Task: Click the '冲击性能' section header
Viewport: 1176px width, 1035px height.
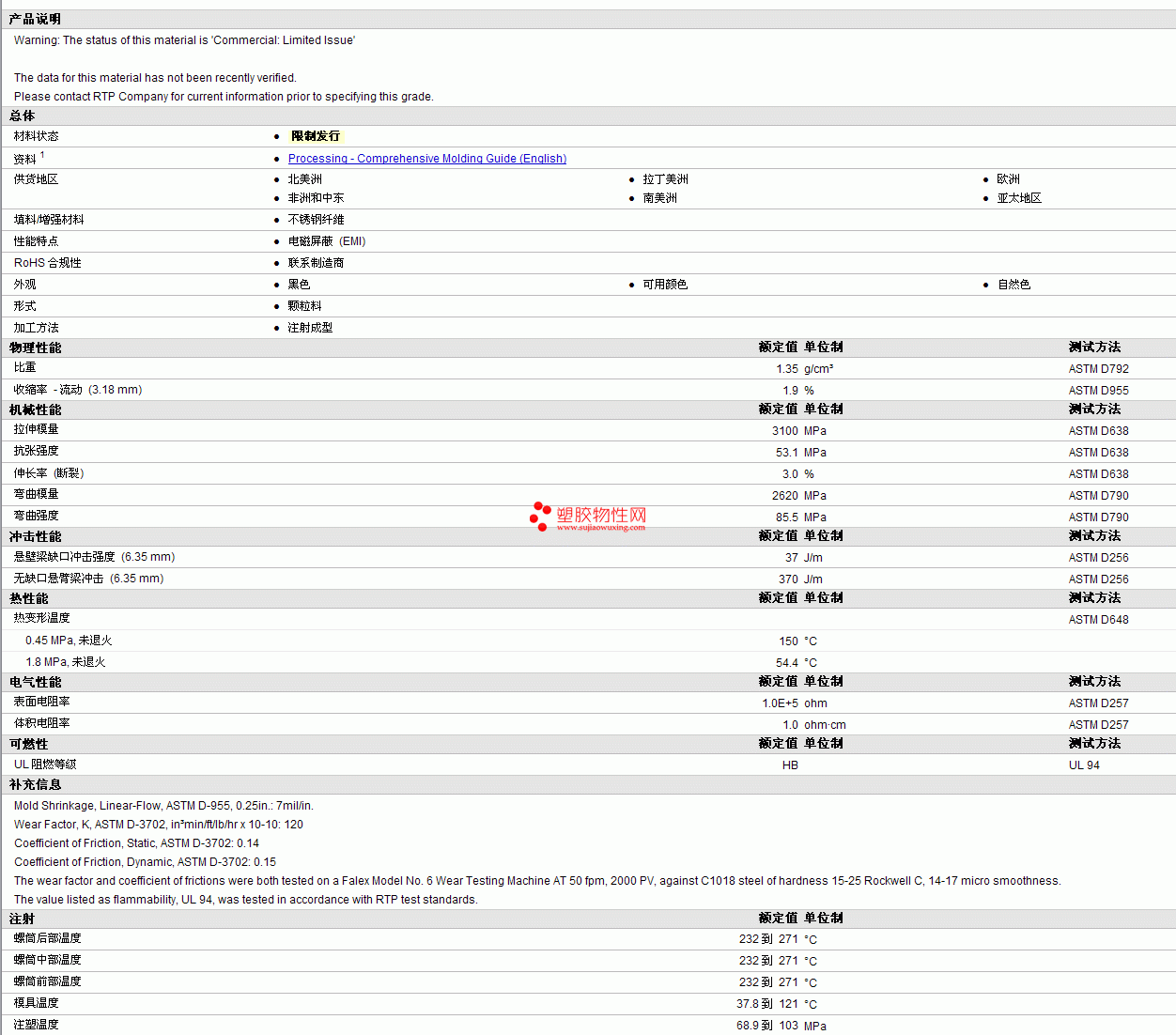Action: point(36,536)
